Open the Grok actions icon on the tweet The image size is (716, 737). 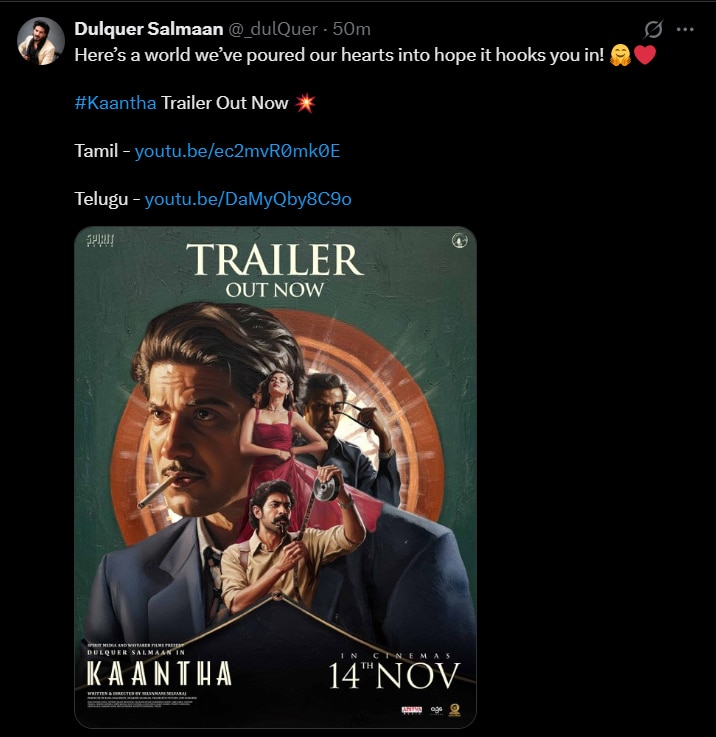click(654, 29)
